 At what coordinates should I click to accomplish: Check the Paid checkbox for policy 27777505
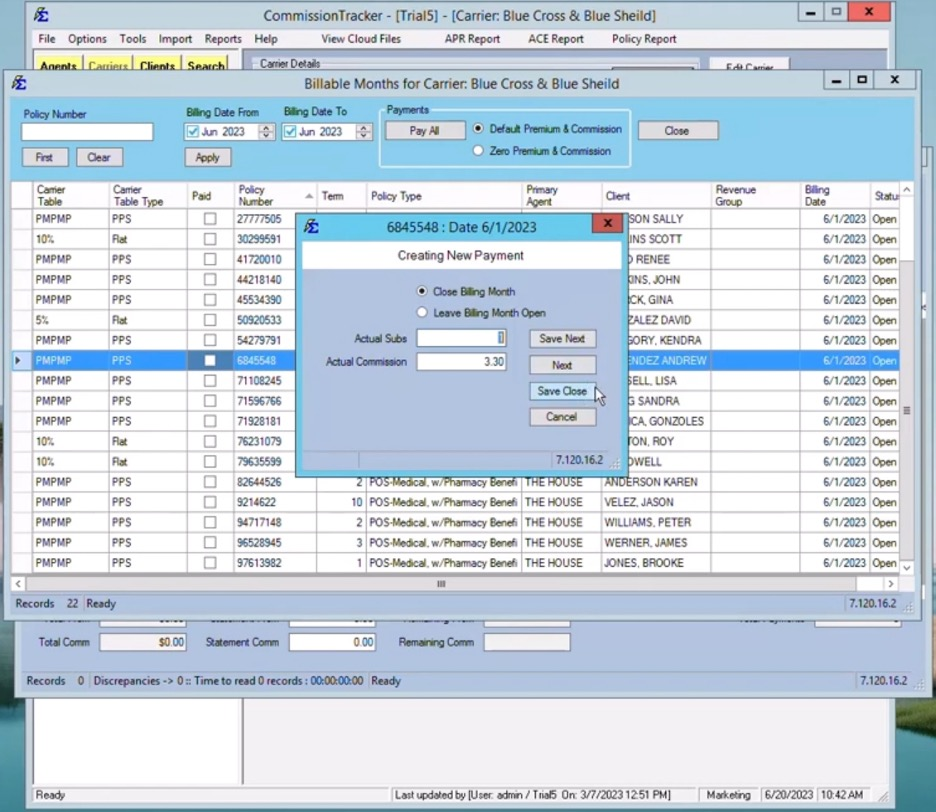coord(208,219)
